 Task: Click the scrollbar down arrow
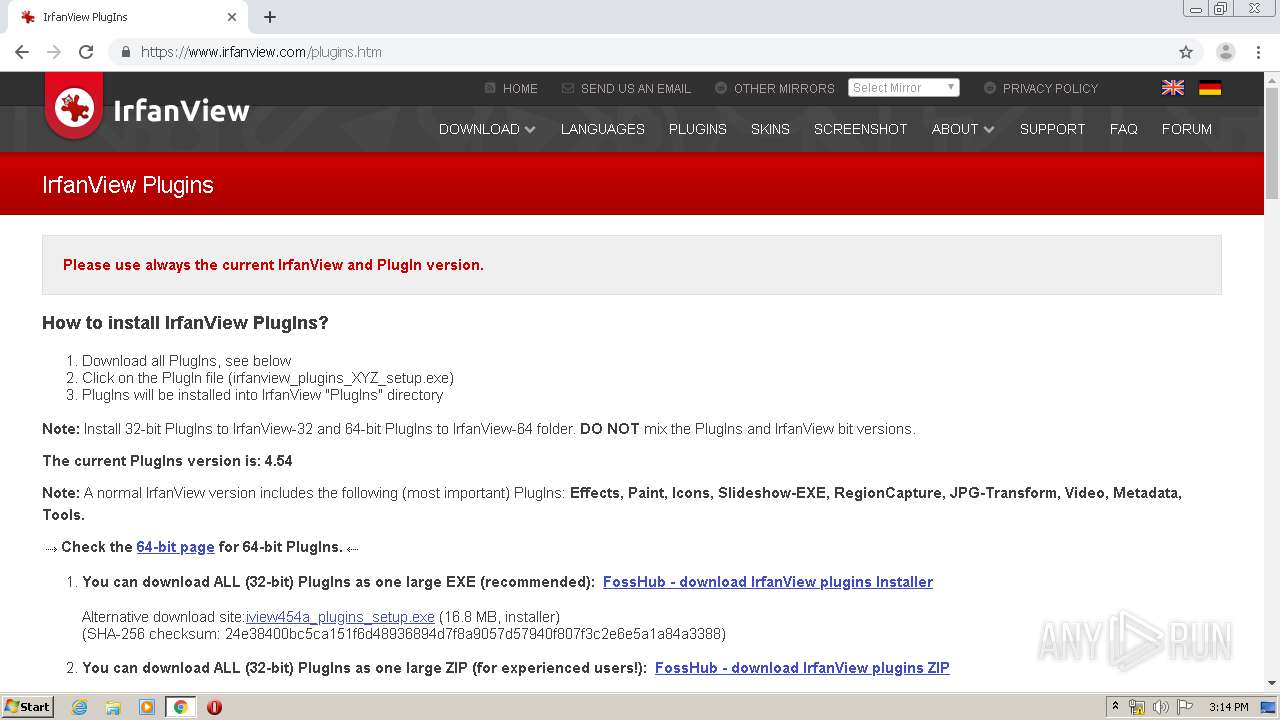coord(1272,684)
